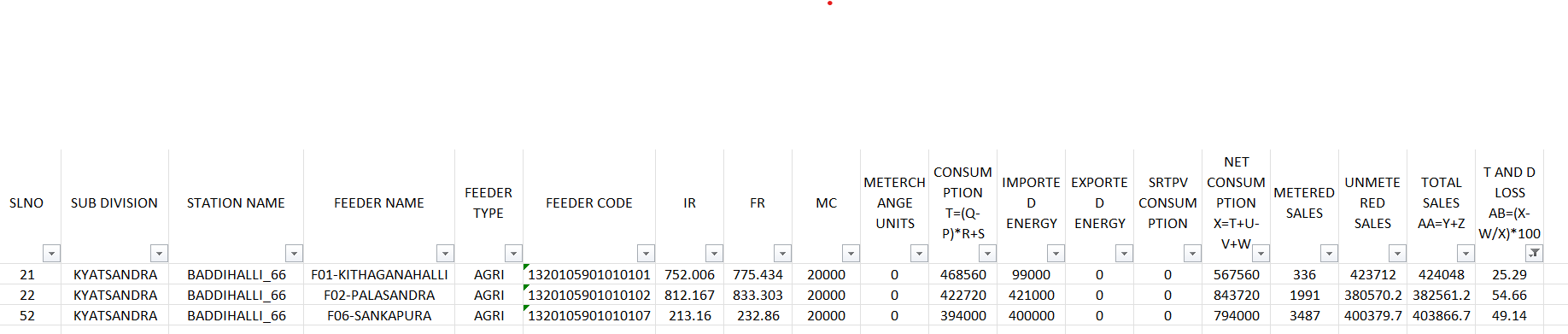Open the IR column filter dropdown

(714, 254)
